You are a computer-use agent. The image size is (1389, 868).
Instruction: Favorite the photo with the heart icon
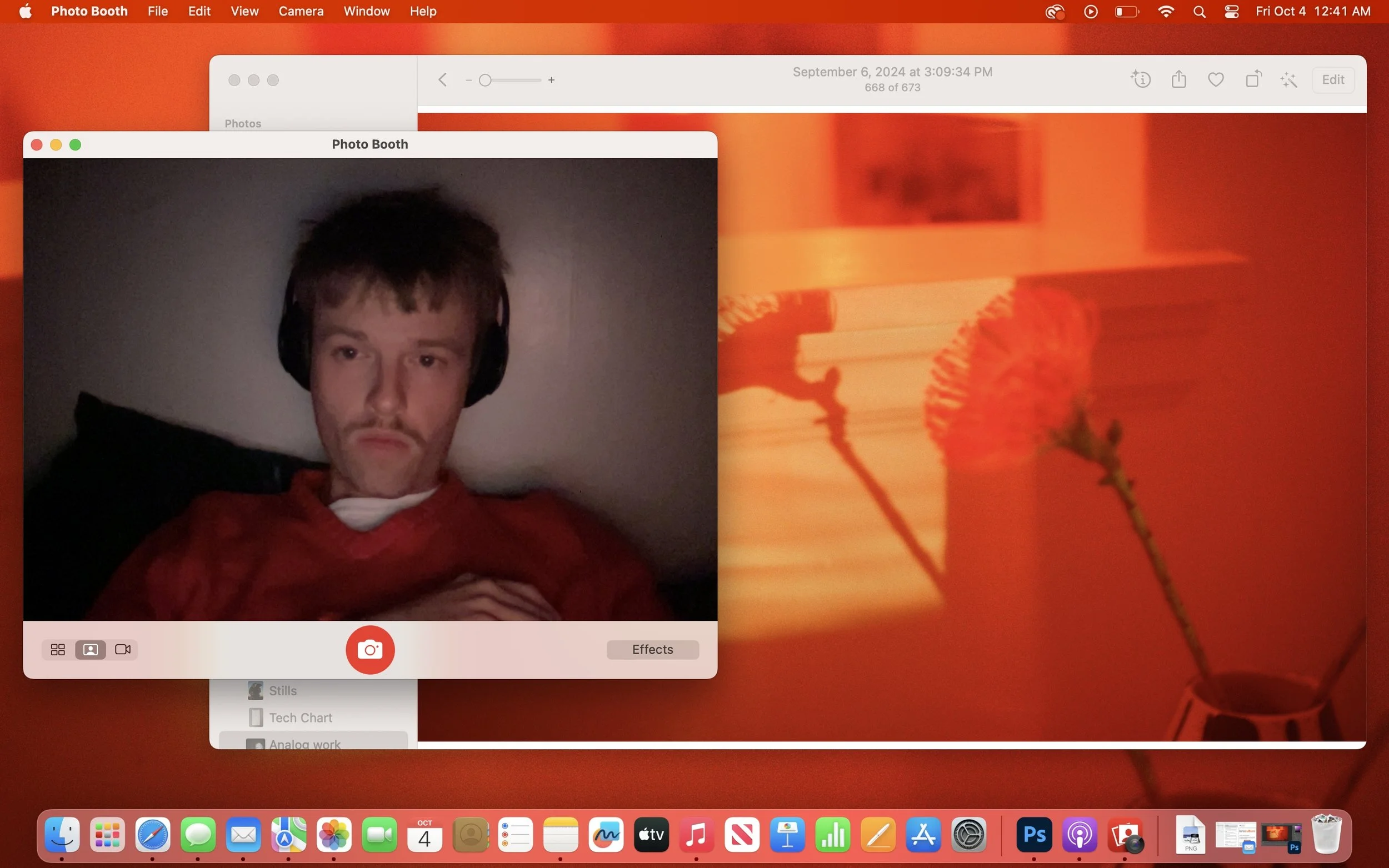pos(1215,80)
